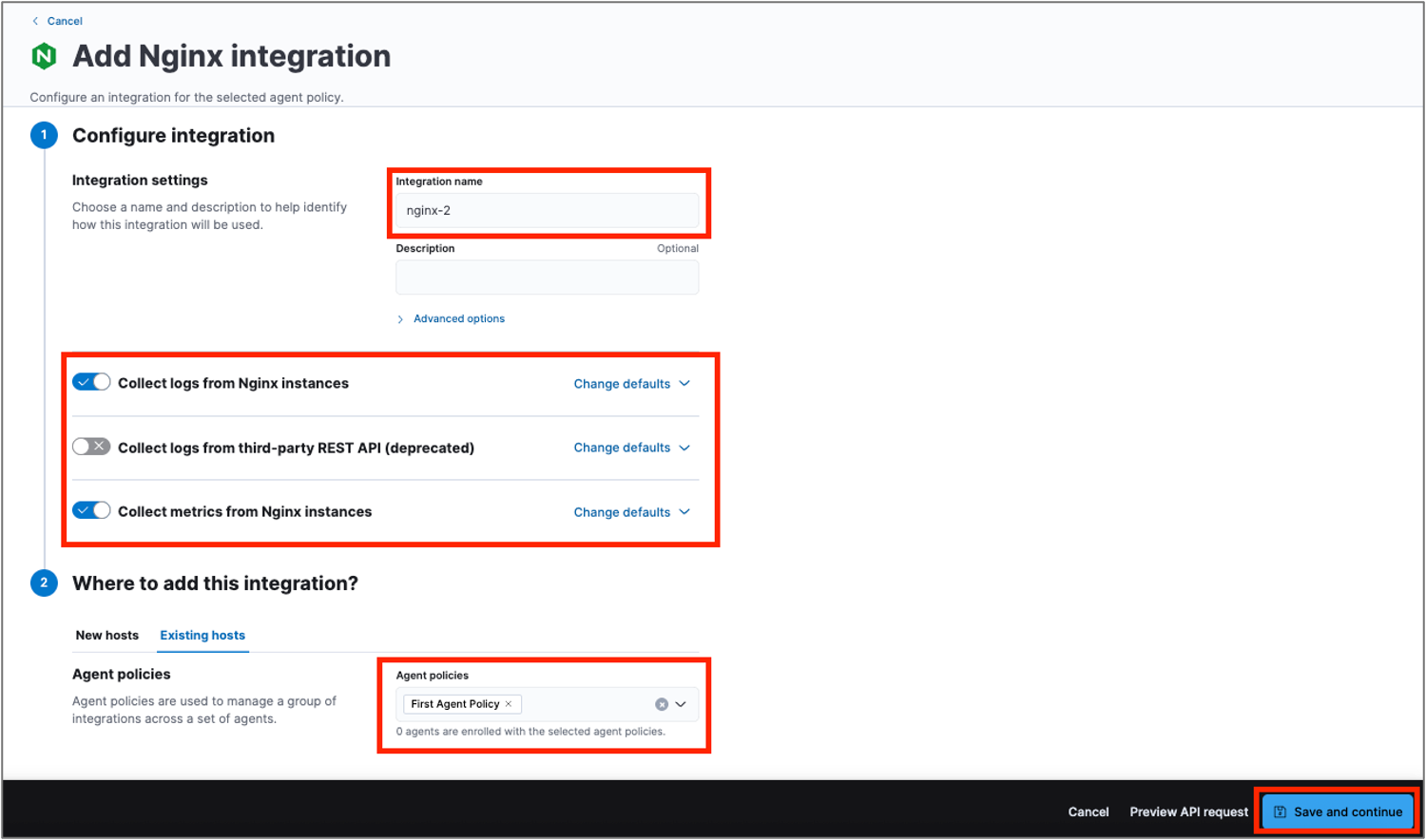The width and height of the screenshot is (1426, 840).
Task: Clear all selected agent policies with the X icon
Action: click(662, 704)
